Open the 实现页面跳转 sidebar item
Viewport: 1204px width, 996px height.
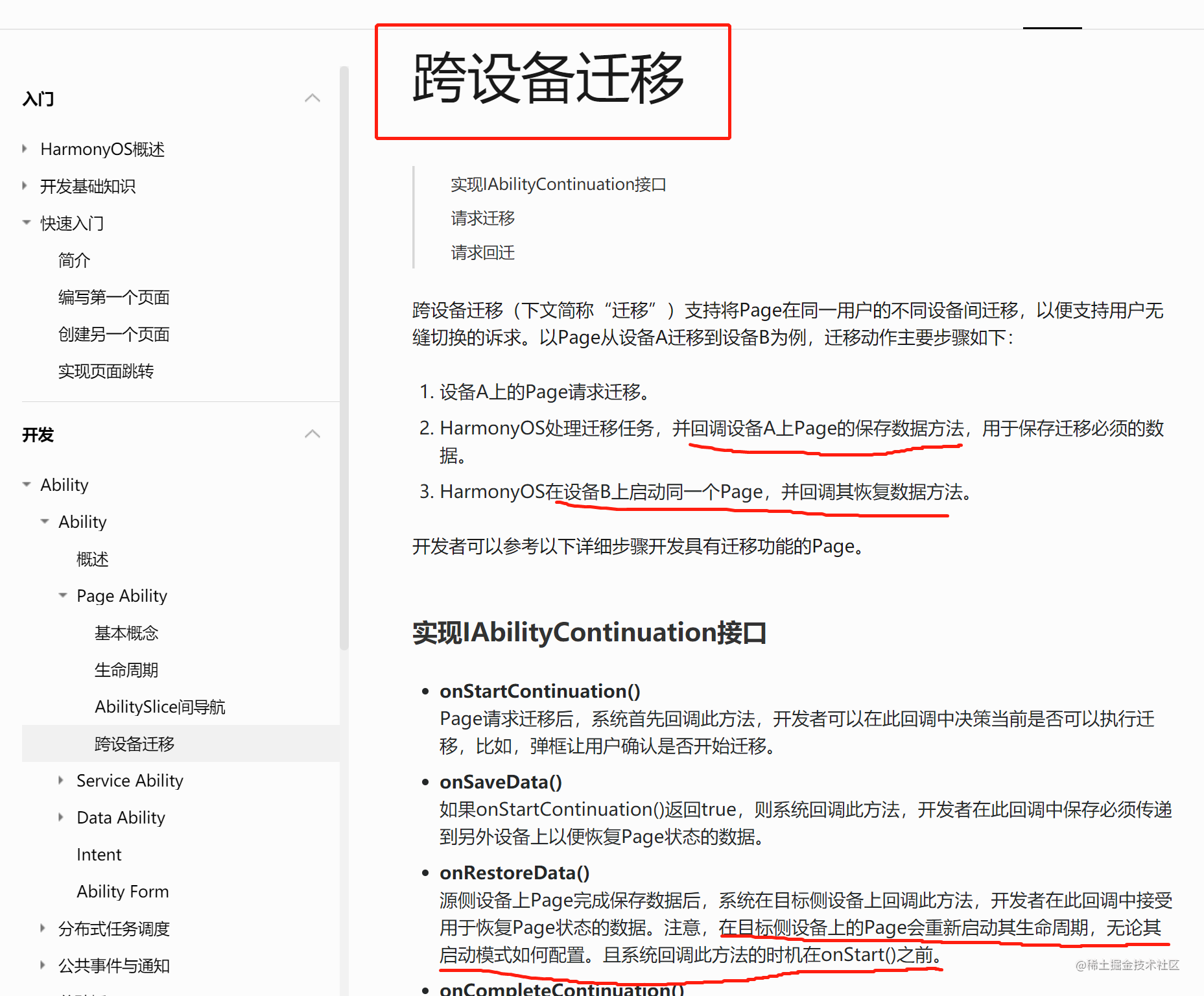point(106,371)
